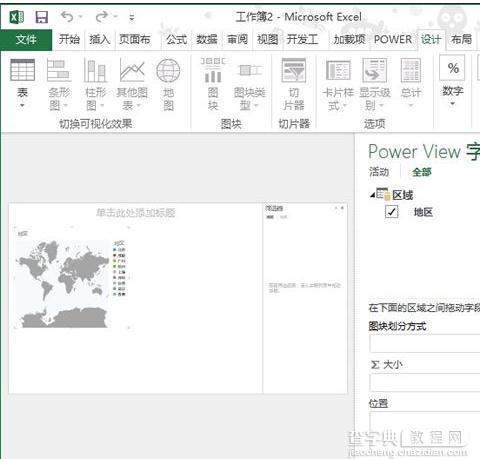Image resolution: width=480 pixels, height=459 pixels.
Task: Save the workbook with the floppy icon
Action: coord(42,17)
